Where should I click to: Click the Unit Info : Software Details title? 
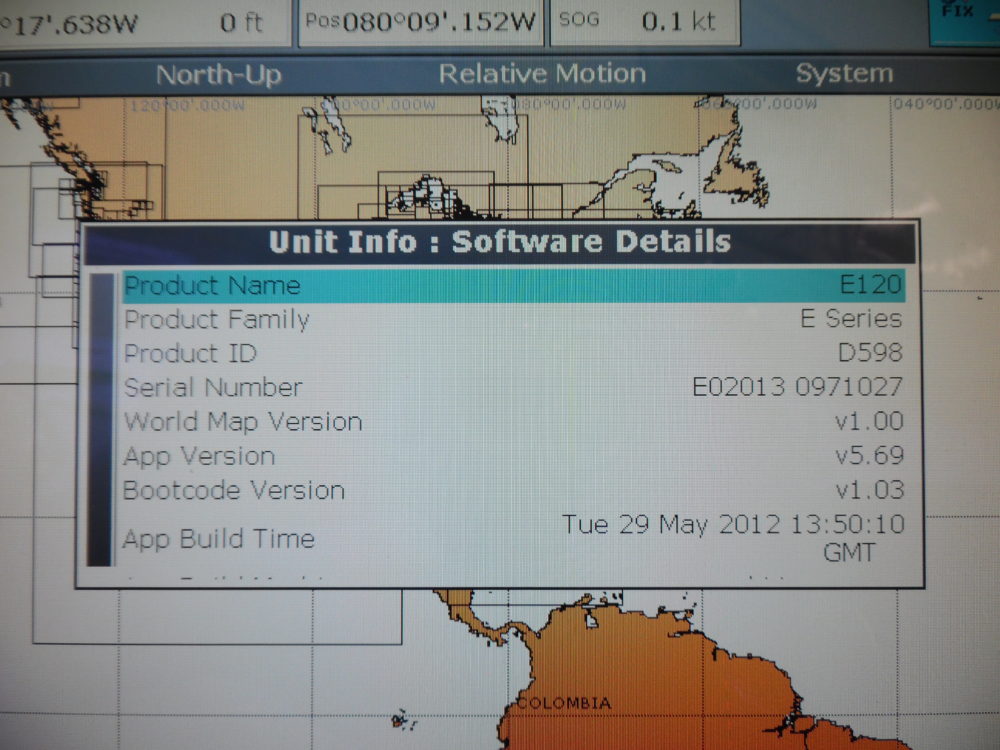[499, 243]
